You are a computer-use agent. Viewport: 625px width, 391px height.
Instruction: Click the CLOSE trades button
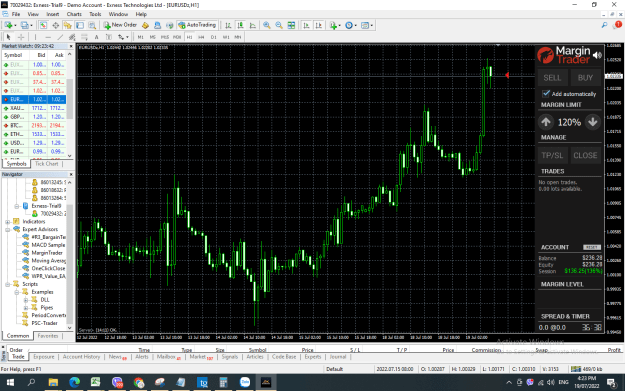[586, 155]
